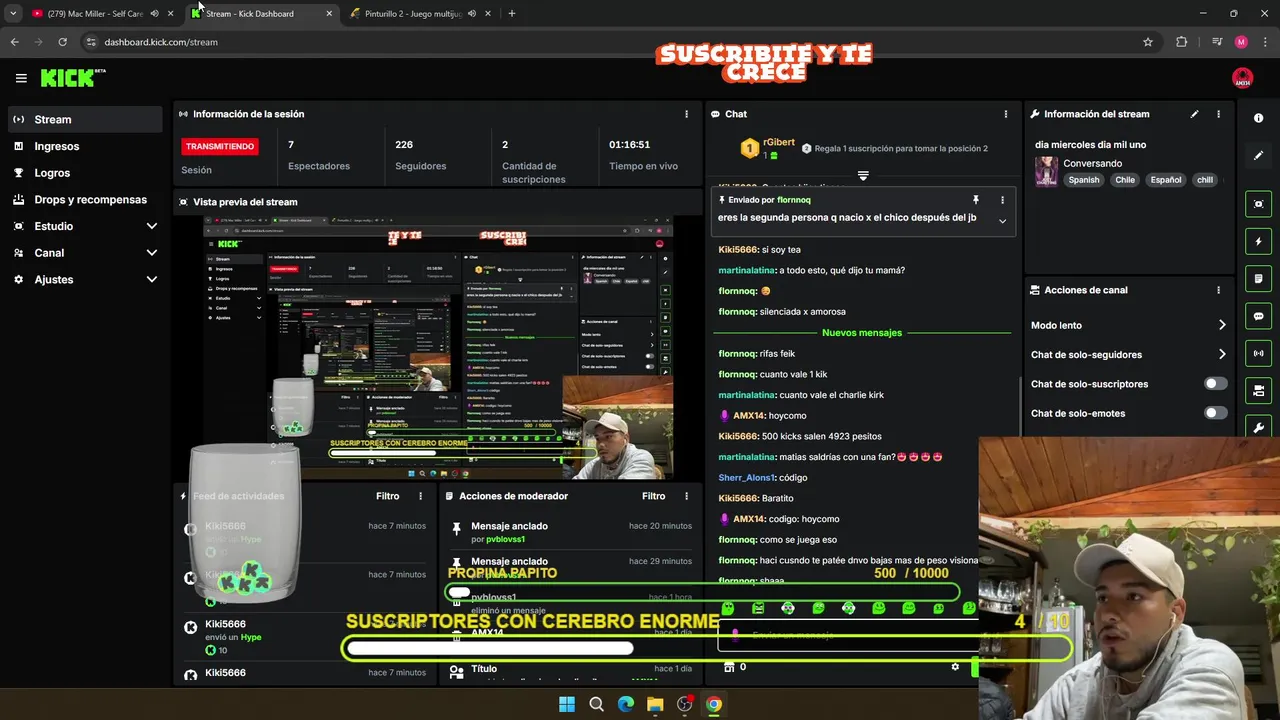The image size is (1280, 720).
Task: Open the Chat panel options menu
Action: click(x=1005, y=114)
